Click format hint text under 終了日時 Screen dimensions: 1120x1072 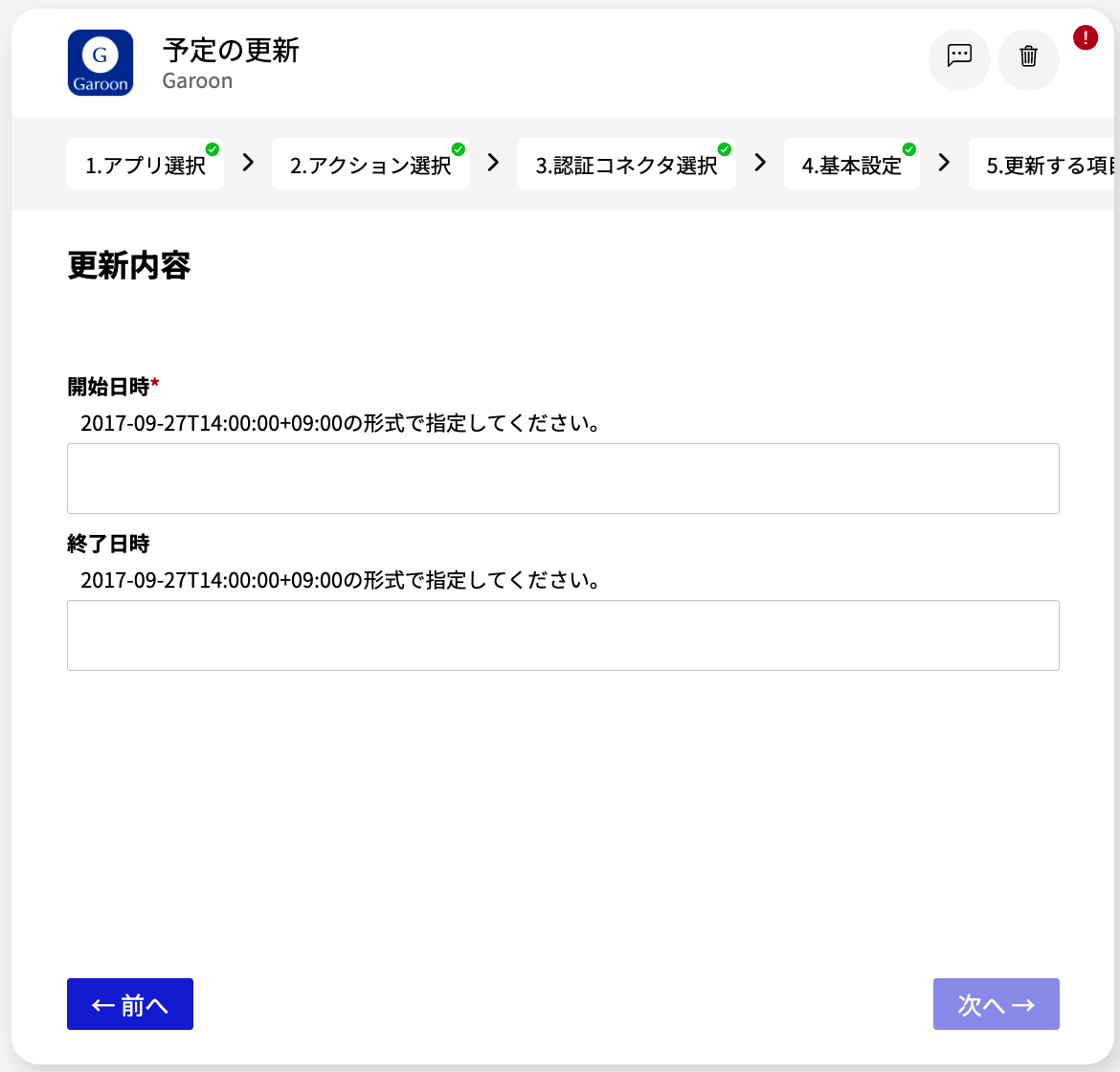pos(340,580)
